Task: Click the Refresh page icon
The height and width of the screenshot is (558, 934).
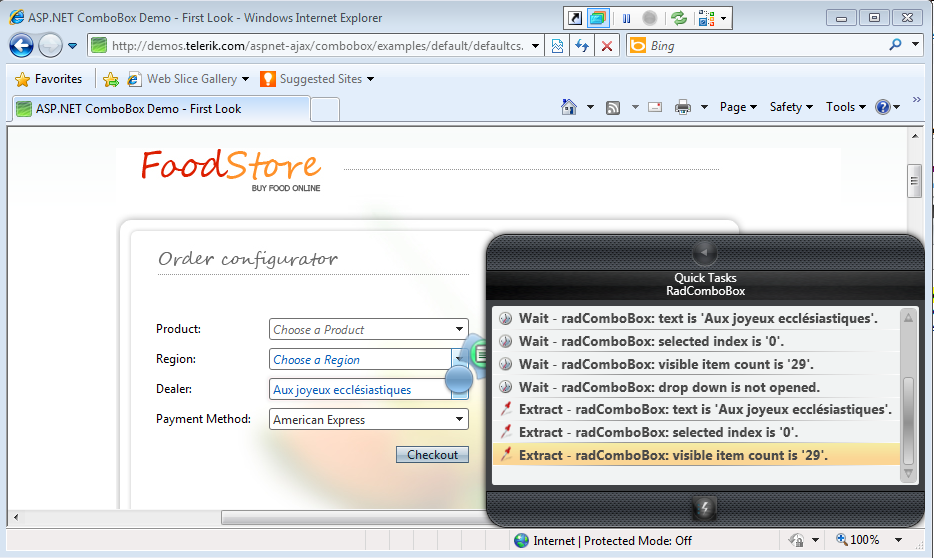Action: (582, 46)
